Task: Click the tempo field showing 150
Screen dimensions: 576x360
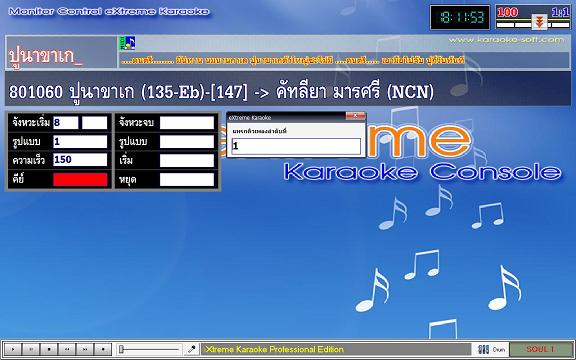Action: [x=80, y=160]
